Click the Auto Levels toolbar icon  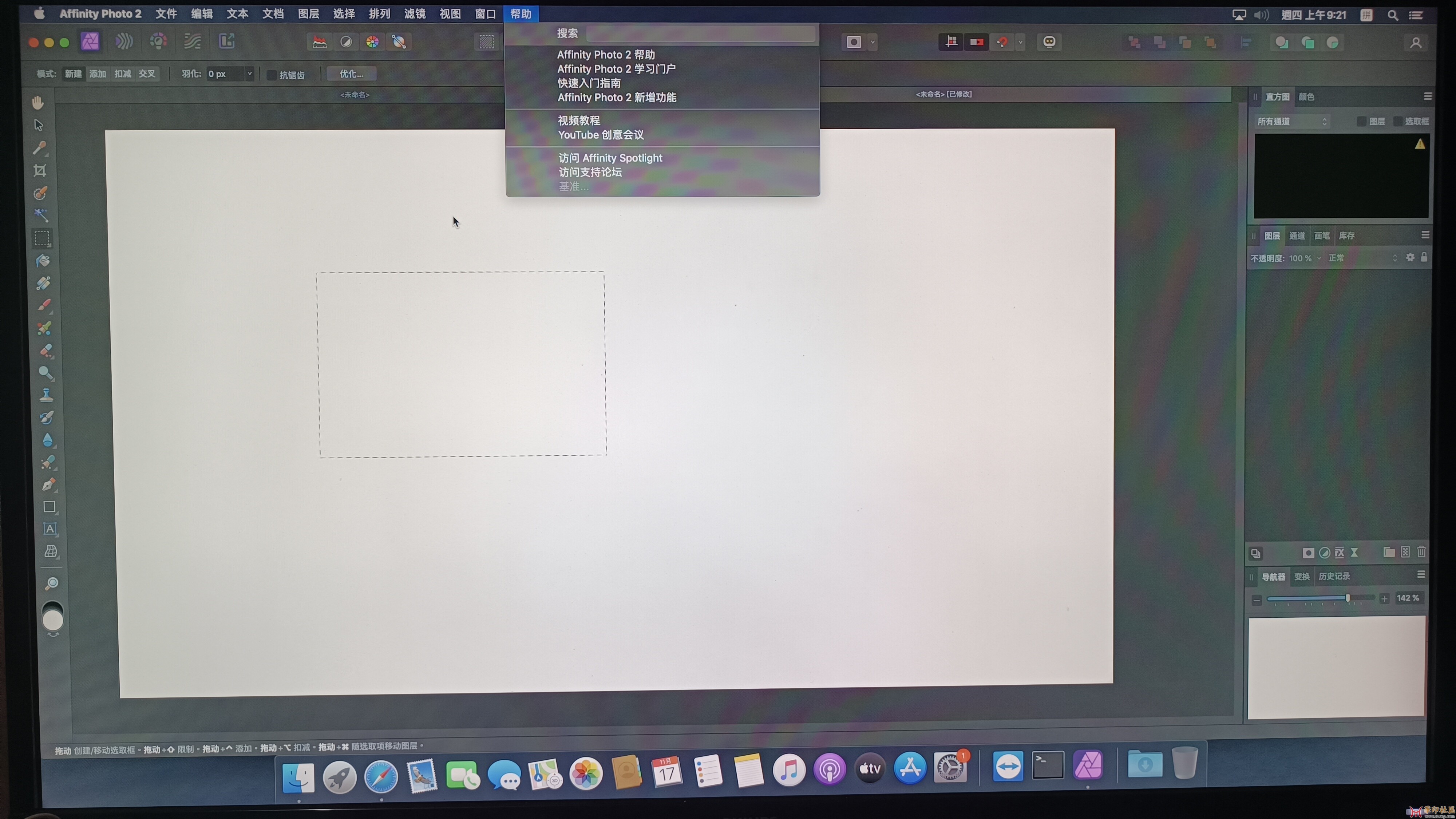pos(320,42)
